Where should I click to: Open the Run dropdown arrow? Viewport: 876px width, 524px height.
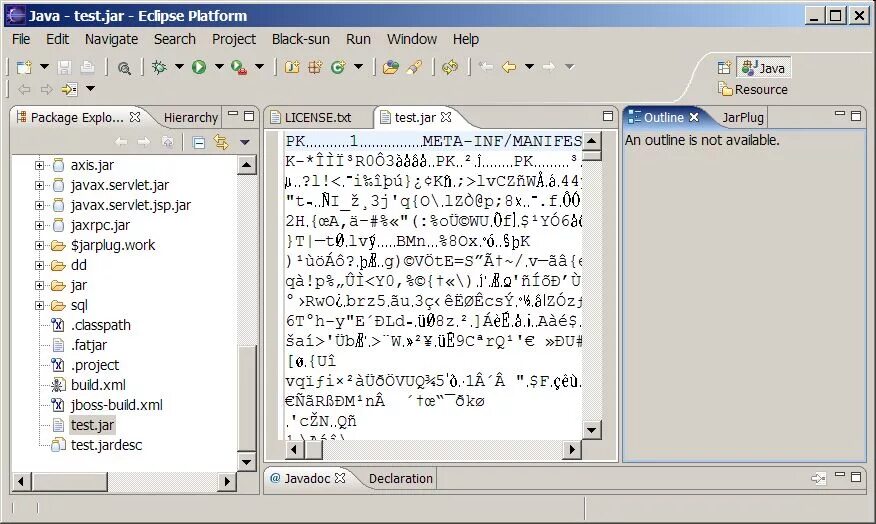(x=219, y=67)
